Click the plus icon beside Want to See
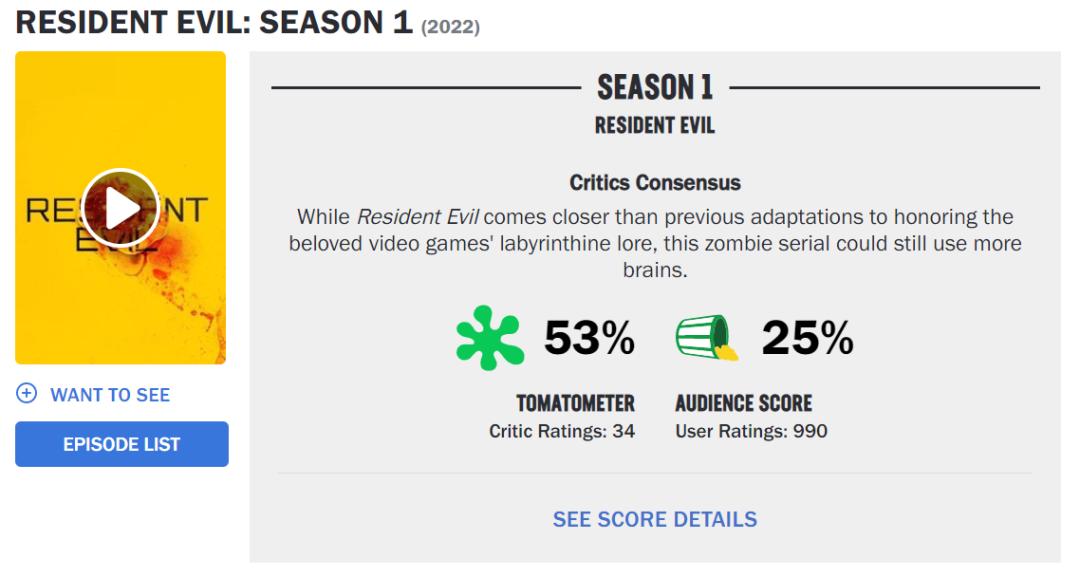Viewport: 1080px width, 577px height. point(26,394)
